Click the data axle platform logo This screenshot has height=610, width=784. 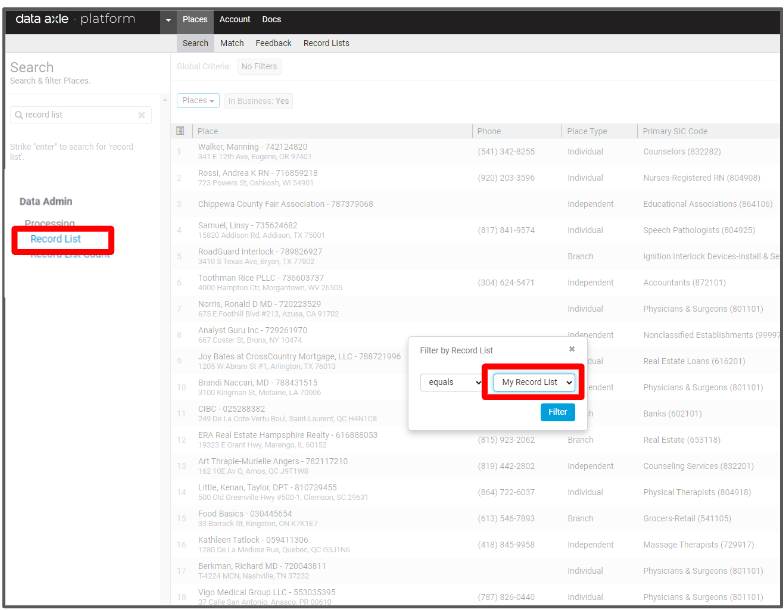pos(75,19)
